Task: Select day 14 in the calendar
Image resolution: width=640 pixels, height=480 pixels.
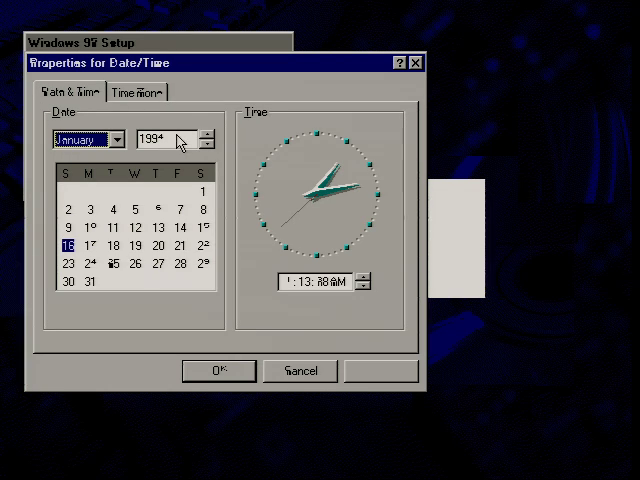Action: pyautogui.click(x=180, y=227)
